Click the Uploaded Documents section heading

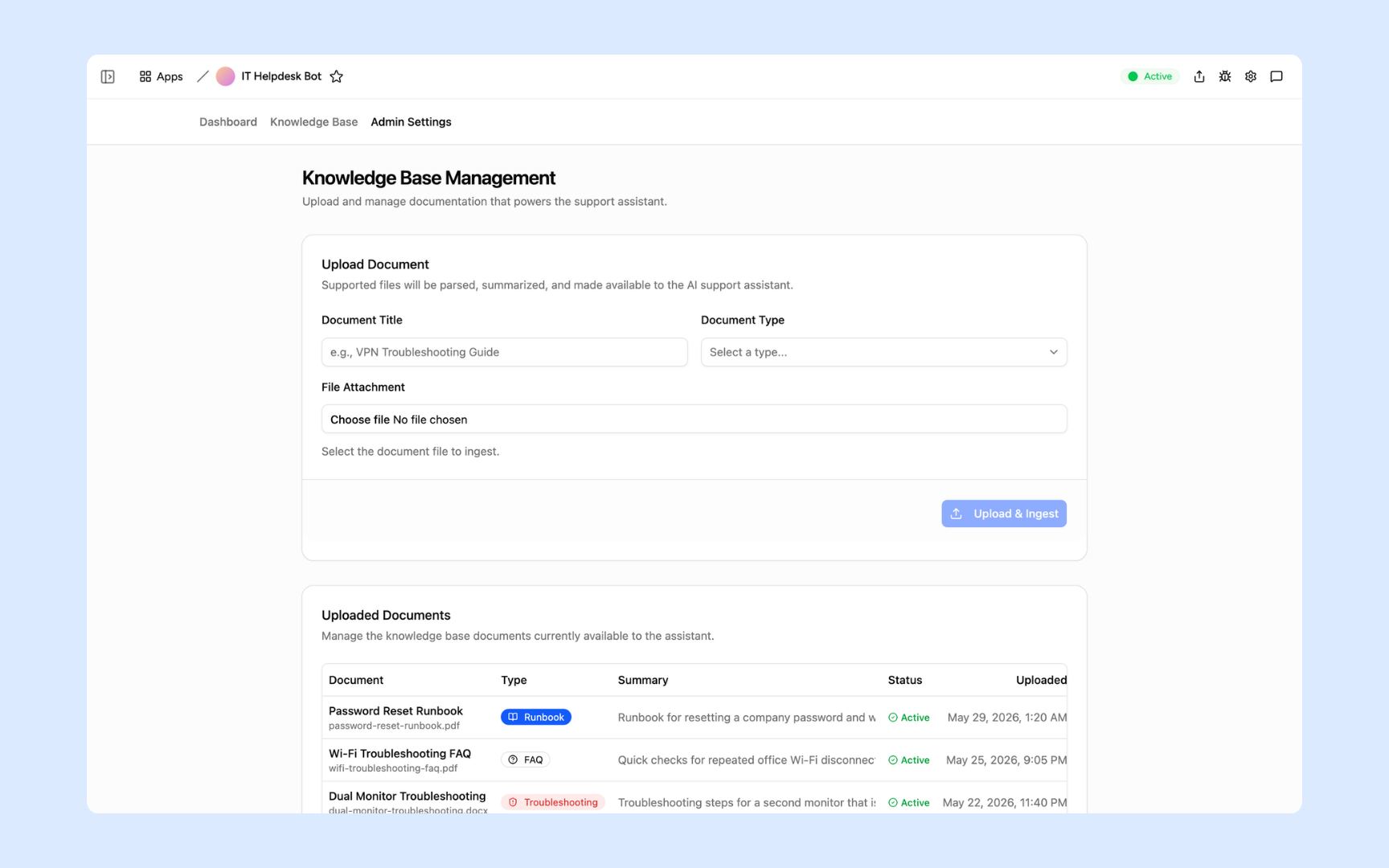386,615
